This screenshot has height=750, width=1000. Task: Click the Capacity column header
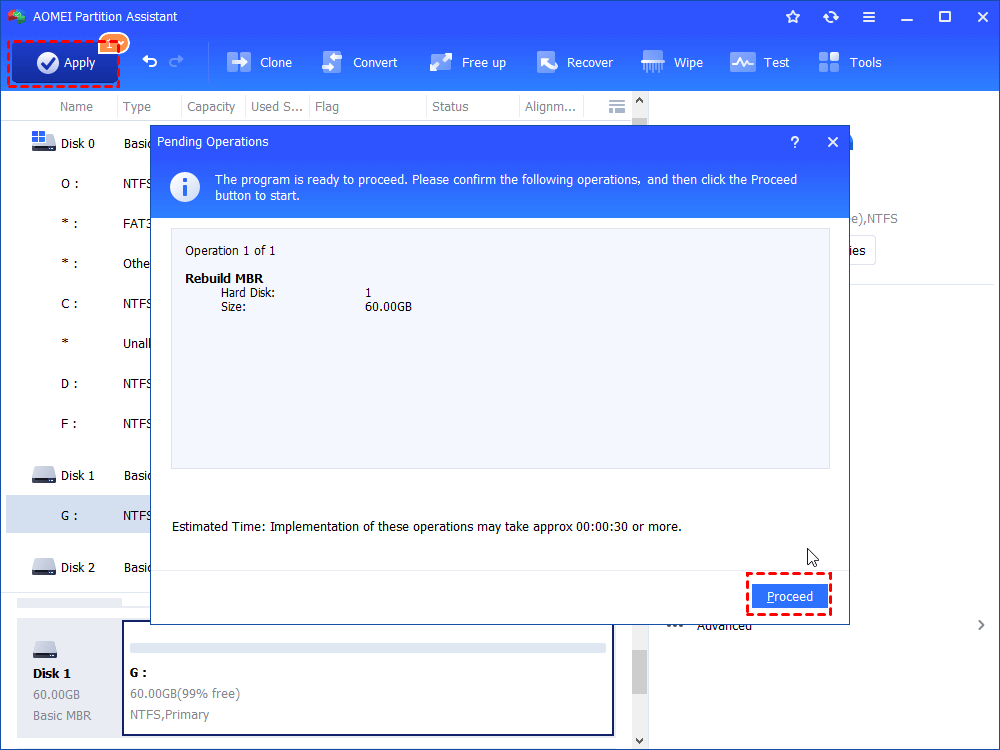211,107
